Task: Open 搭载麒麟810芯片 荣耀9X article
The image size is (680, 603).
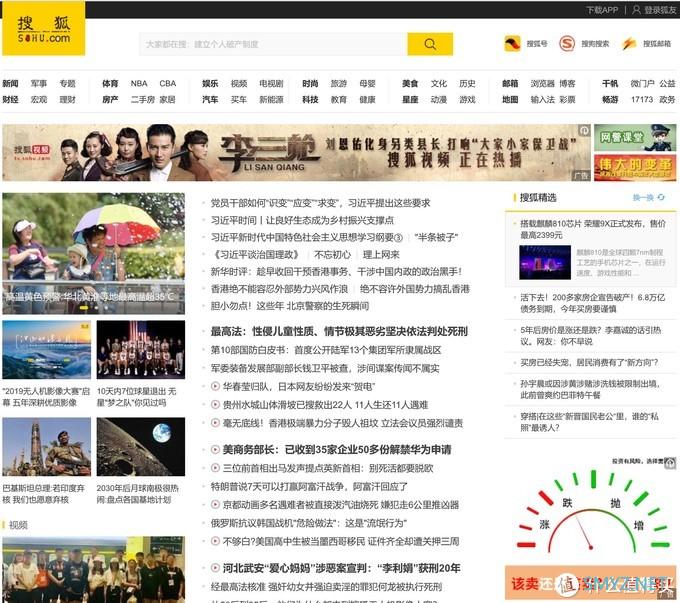Action: pyautogui.click(x=592, y=229)
